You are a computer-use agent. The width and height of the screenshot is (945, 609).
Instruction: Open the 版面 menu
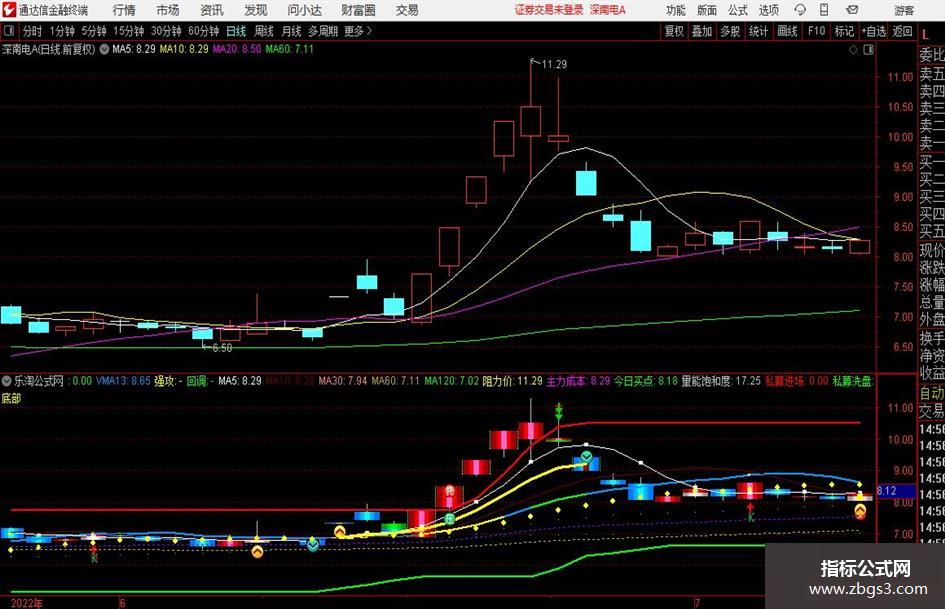point(707,10)
